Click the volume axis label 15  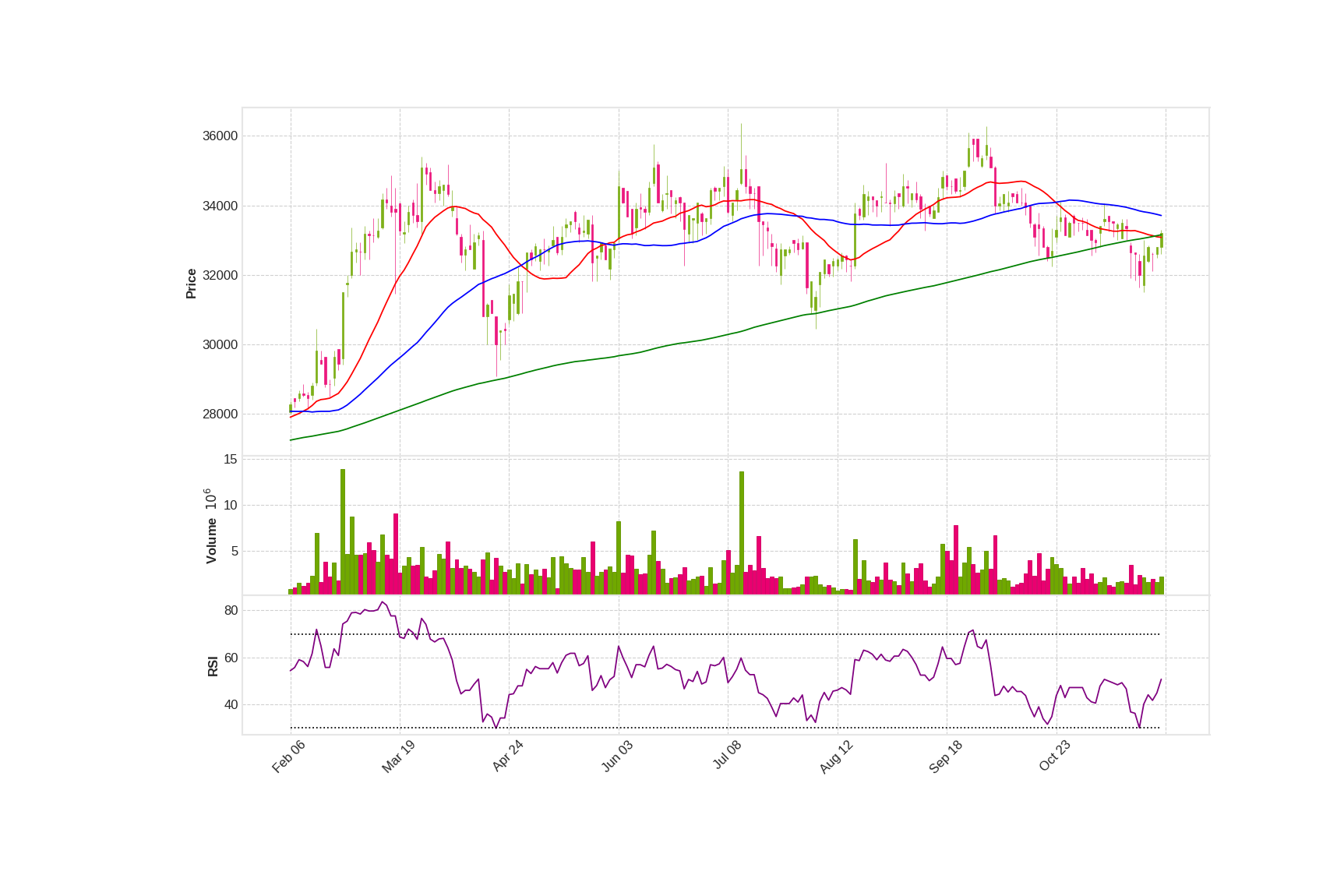click(x=231, y=460)
